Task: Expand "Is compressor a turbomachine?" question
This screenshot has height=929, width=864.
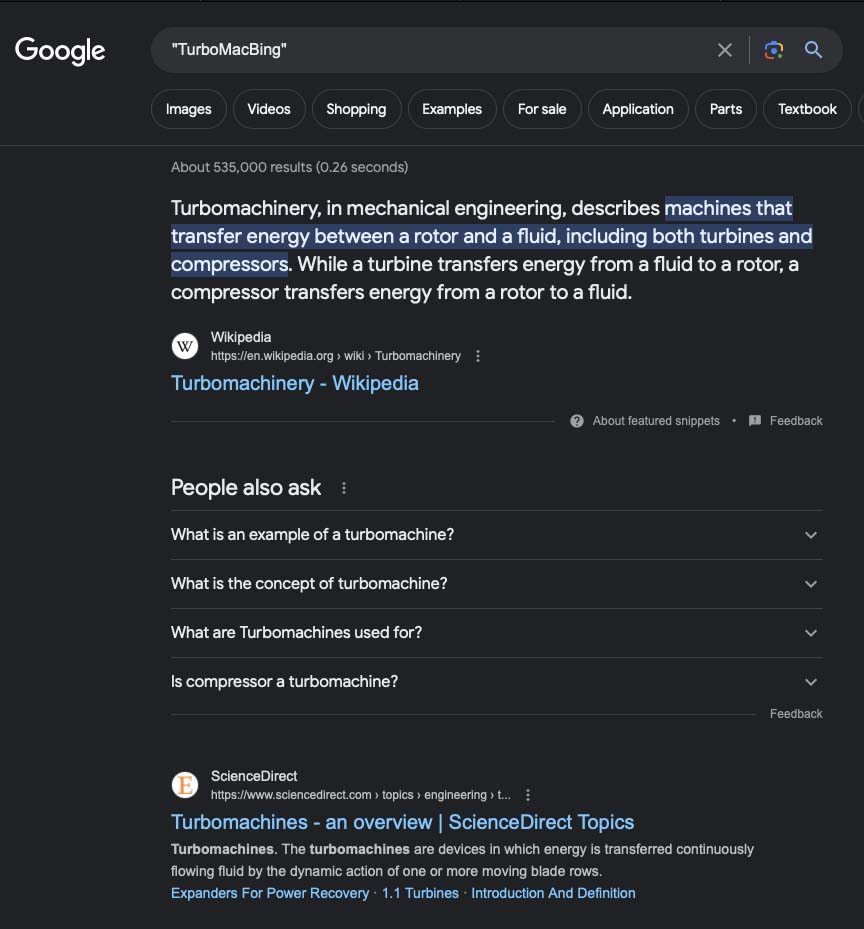Action: point(811,682)
